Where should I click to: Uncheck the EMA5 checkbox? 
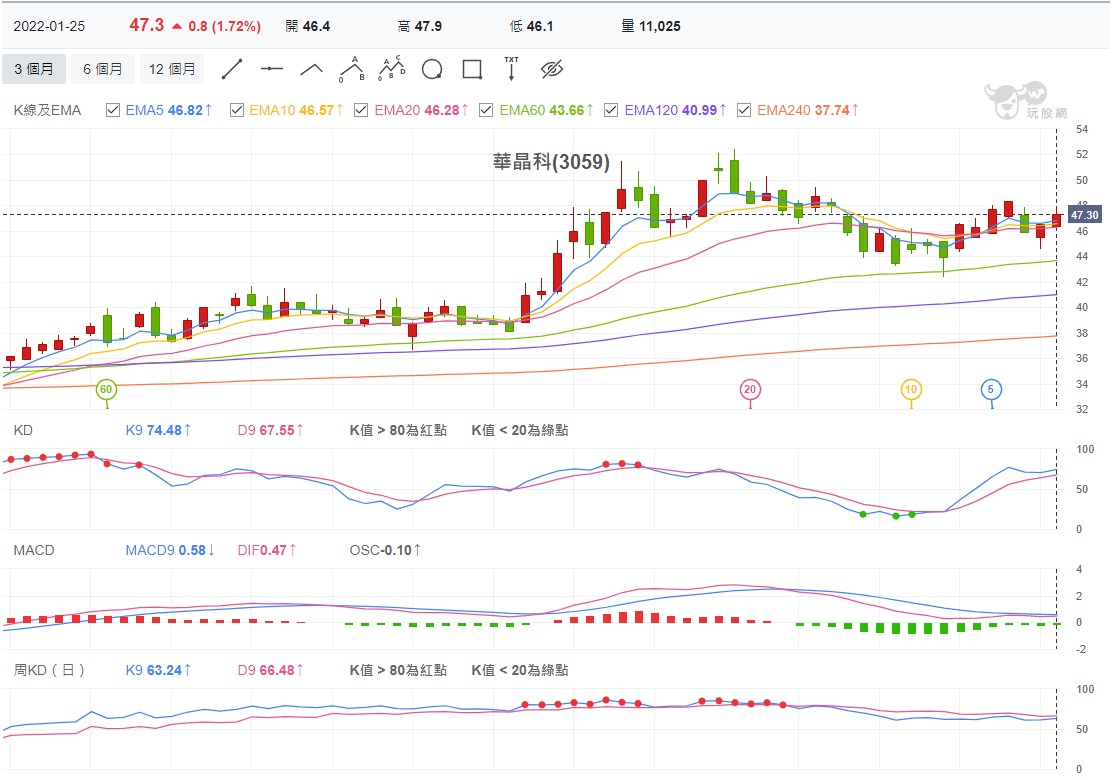[x=113, y=110]
